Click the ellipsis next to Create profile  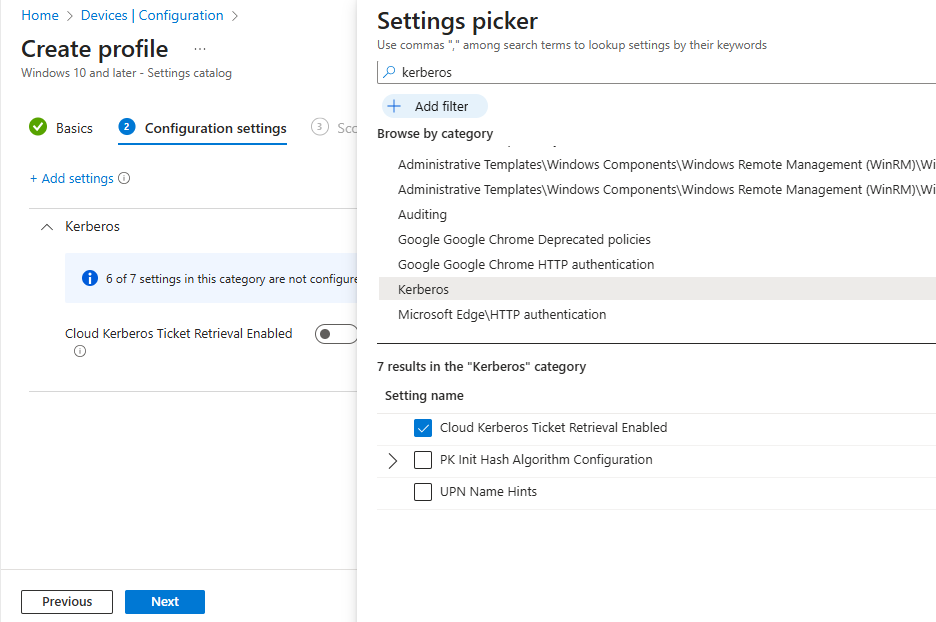pos(200,49)
